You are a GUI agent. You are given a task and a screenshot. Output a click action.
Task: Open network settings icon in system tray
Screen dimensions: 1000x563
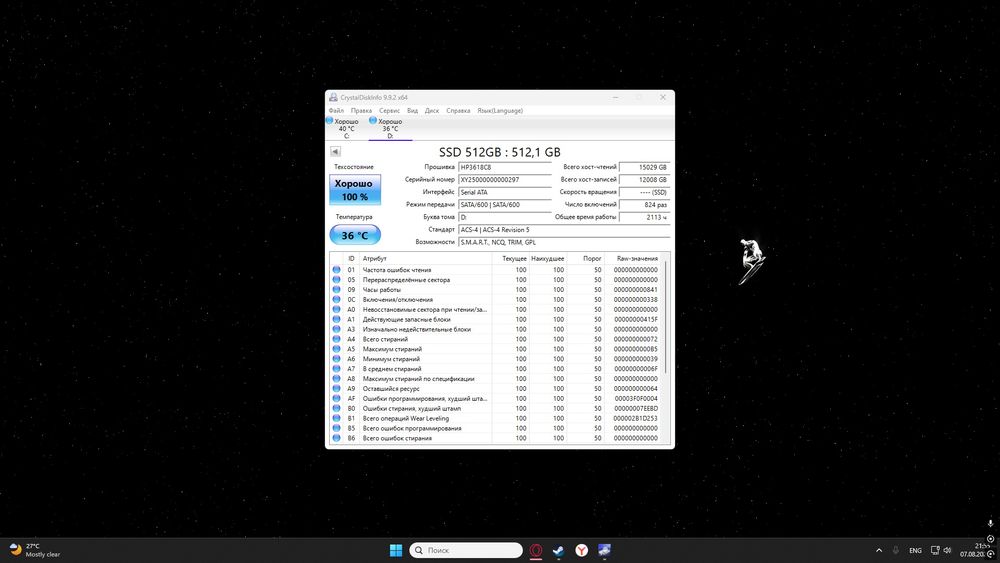click(x=935, y=550)
